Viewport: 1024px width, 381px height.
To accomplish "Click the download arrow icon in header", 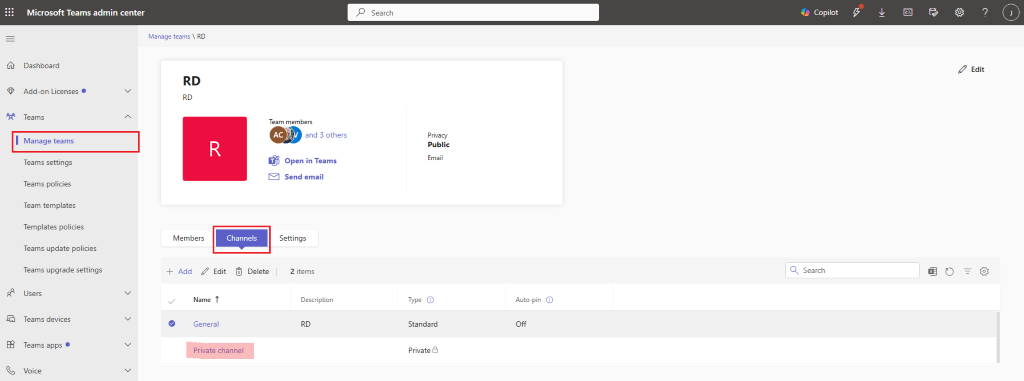I will (x=882, y=12).
